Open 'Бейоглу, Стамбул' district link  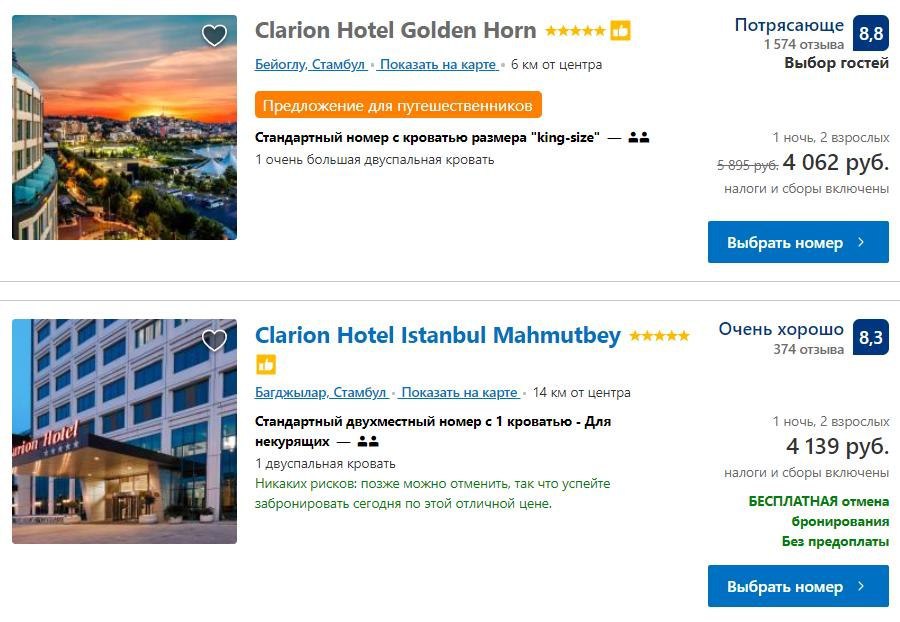point(310,65)
